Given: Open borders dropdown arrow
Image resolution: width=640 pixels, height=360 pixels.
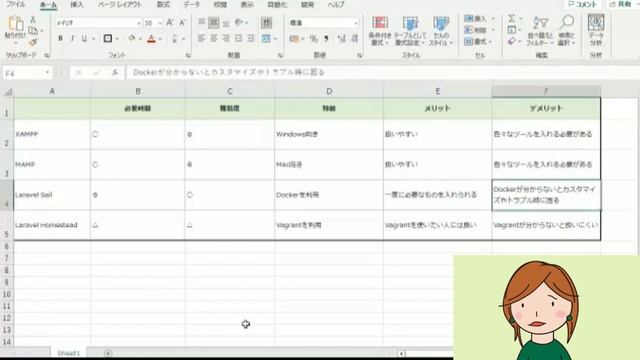Looking at the screenshot, I should coord(117,39).
